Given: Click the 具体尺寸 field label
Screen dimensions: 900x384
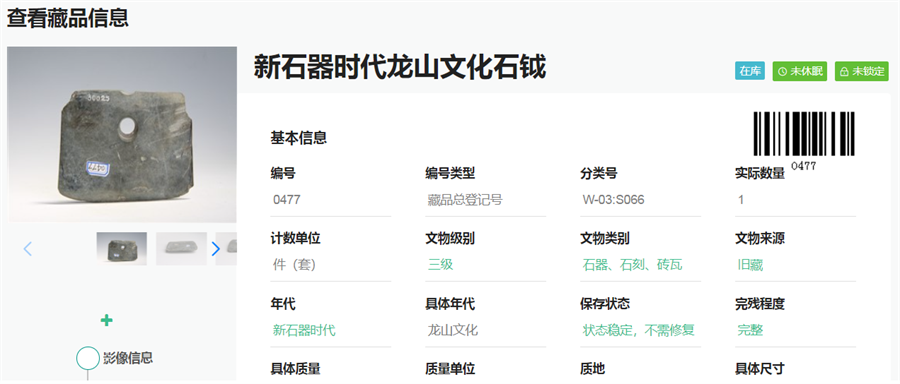Looking at the screenshot, I should 760,369.
